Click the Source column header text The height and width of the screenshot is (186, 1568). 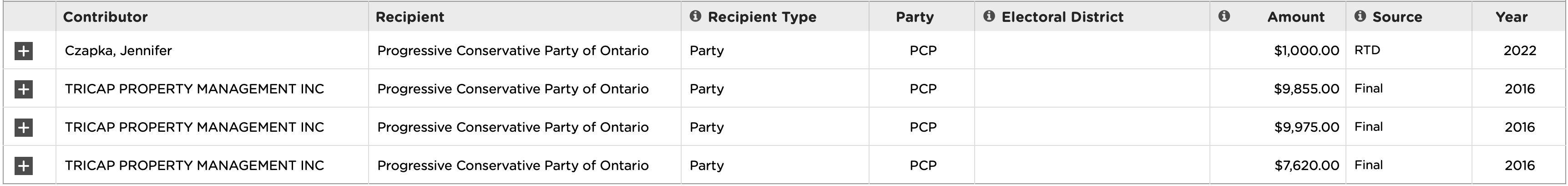[x=1397, y=17]
